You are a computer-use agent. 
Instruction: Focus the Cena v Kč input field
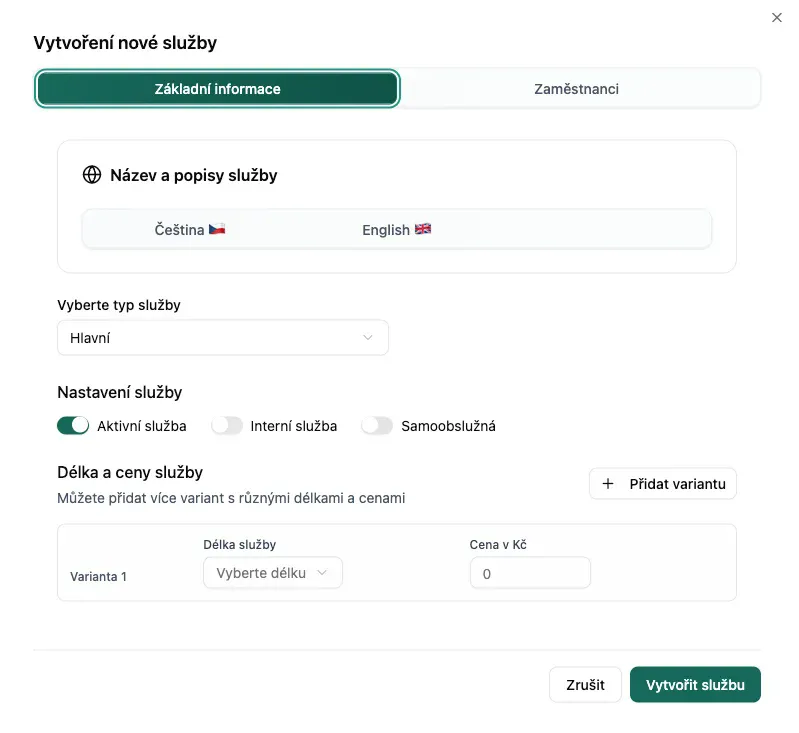[530, 574]
